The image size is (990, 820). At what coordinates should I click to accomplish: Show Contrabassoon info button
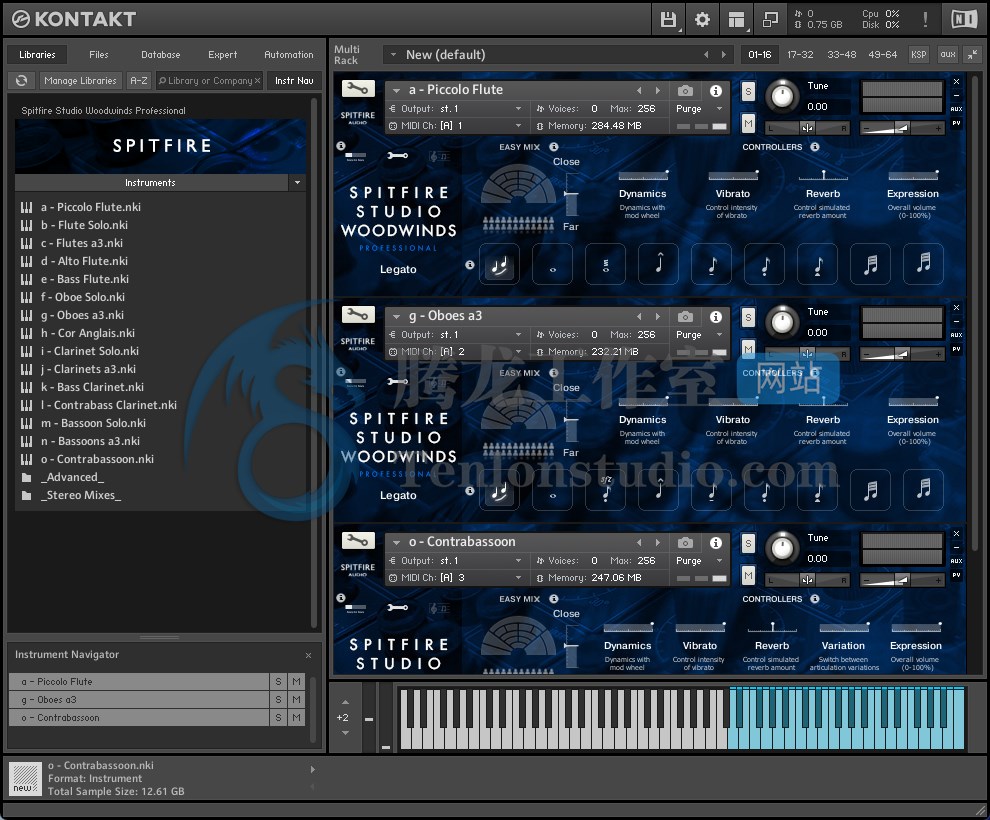(715, 542)
